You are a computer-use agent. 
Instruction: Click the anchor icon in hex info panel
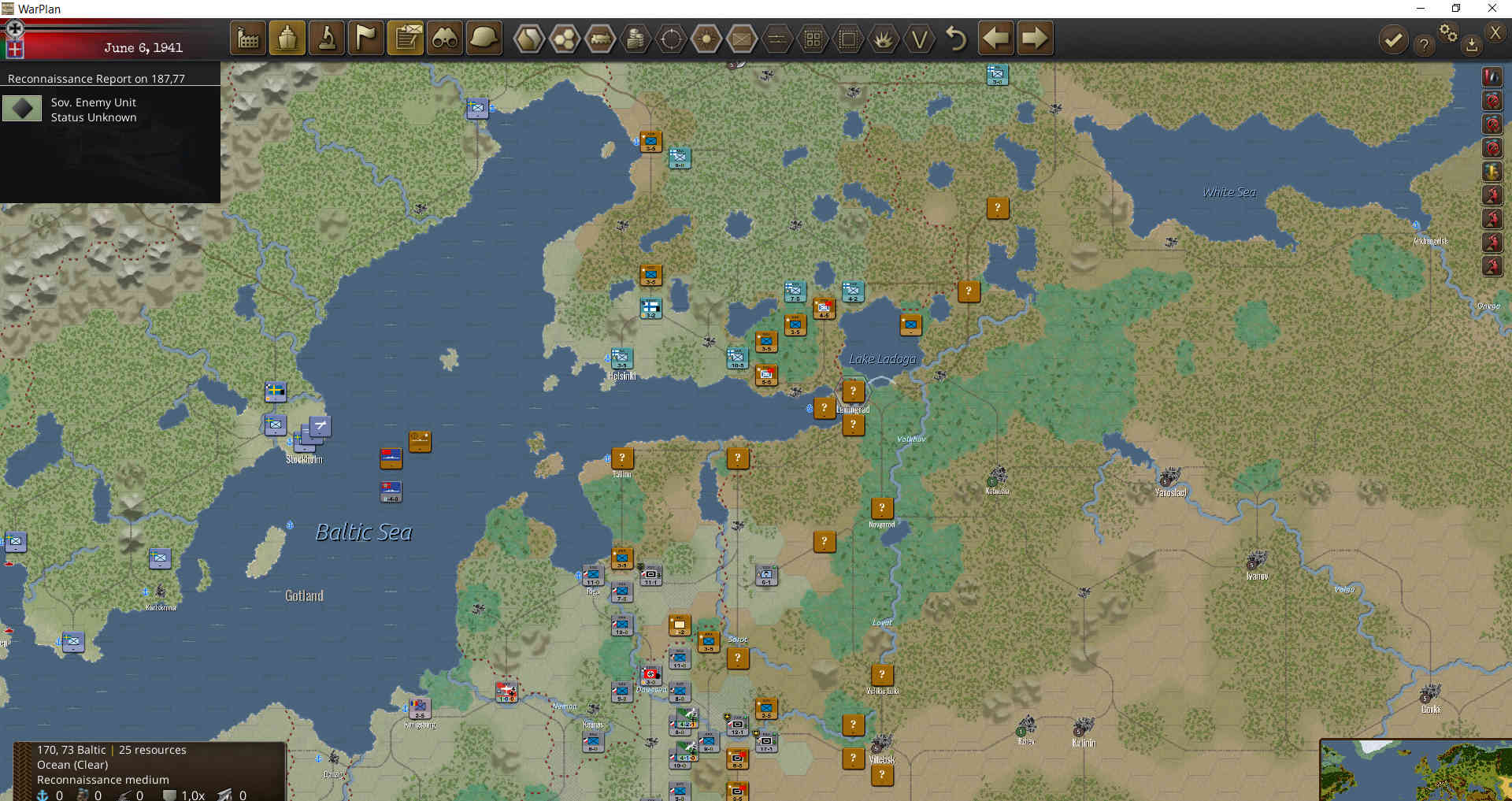click(x=43, y=795)
